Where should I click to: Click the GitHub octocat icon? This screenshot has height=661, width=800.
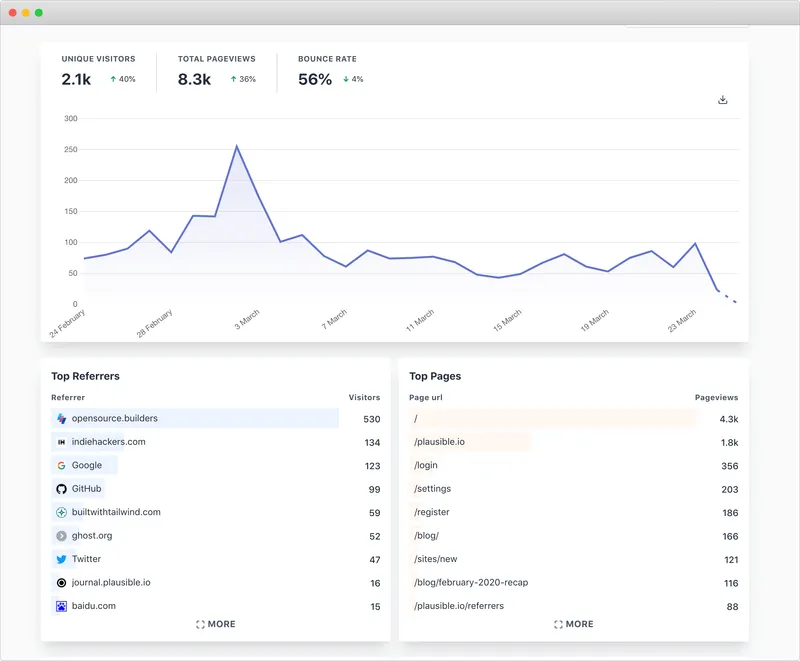point(61,489)
